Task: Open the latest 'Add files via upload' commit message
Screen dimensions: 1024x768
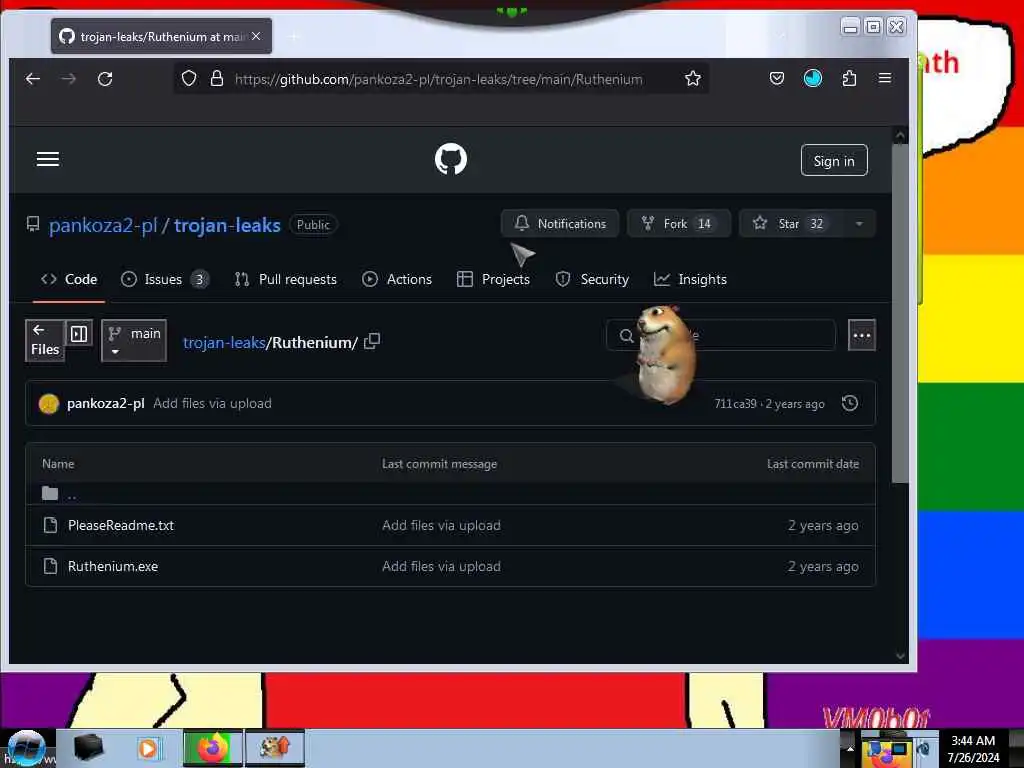Action: point(212,404)
